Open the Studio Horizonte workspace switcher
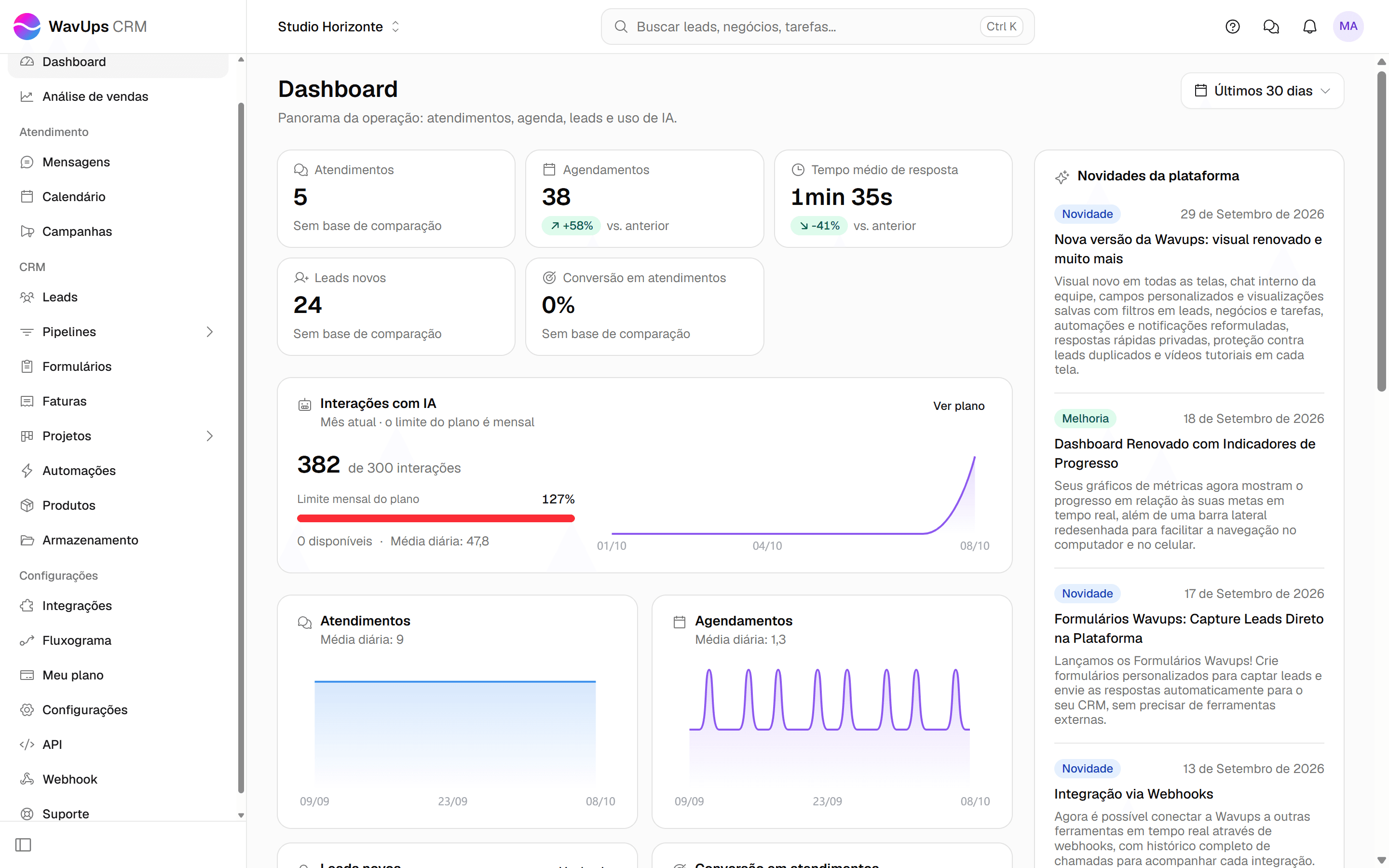This screenshot has height=868, width=1389. click(339, 27)
